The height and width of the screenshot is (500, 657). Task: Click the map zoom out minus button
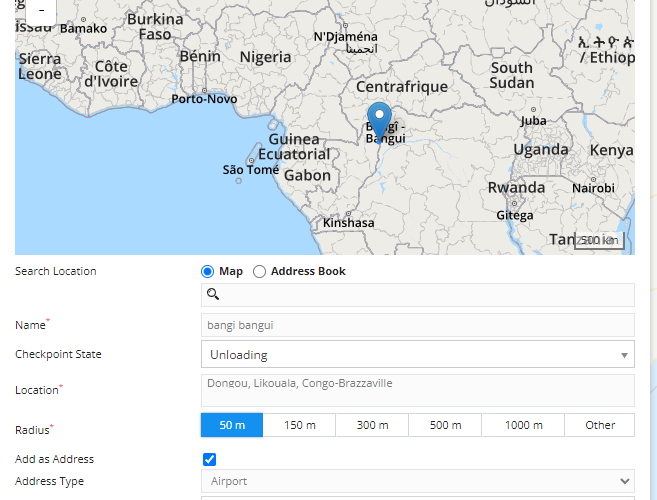[41, 9]
